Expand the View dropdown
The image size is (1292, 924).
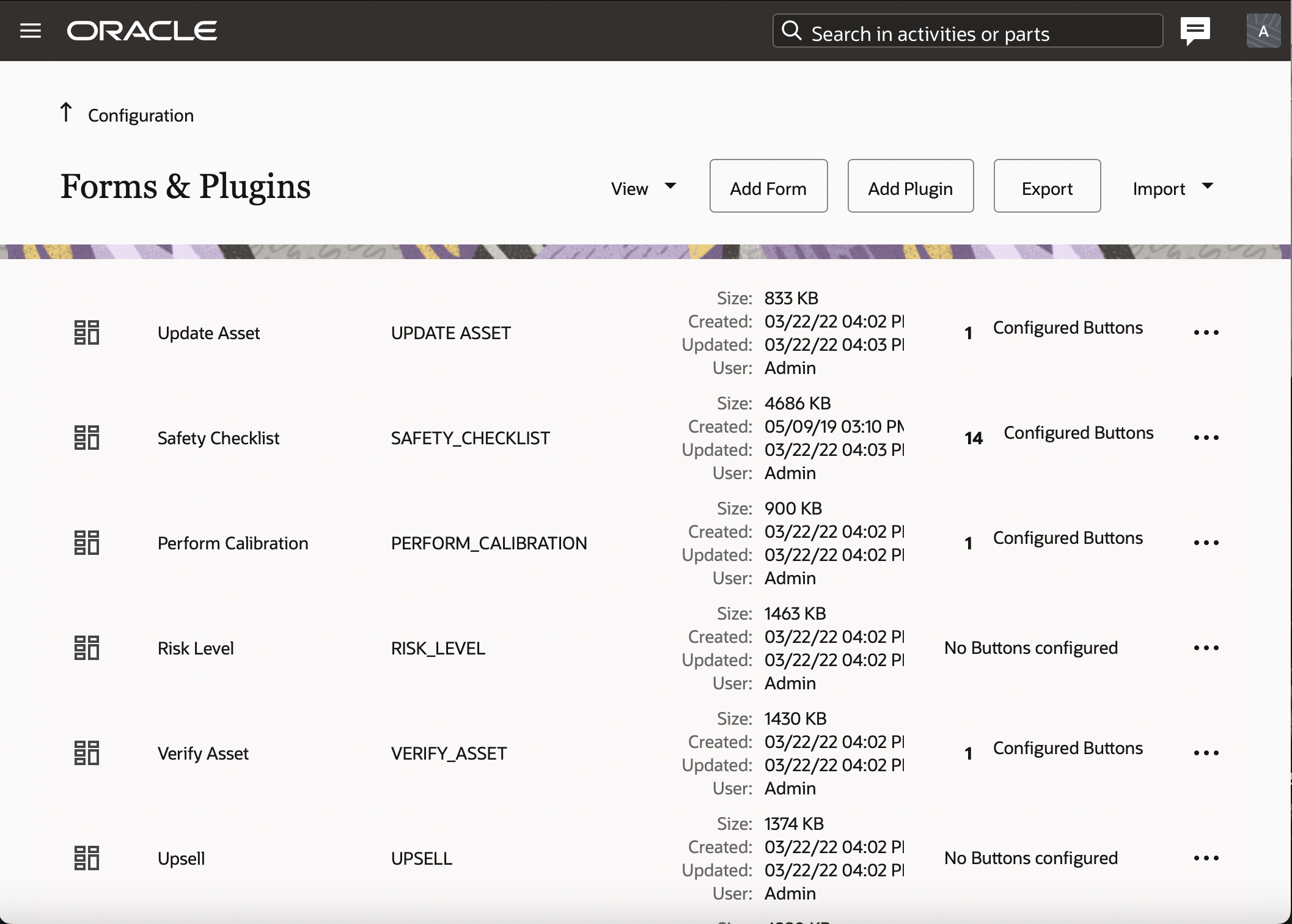click(643, 188)
